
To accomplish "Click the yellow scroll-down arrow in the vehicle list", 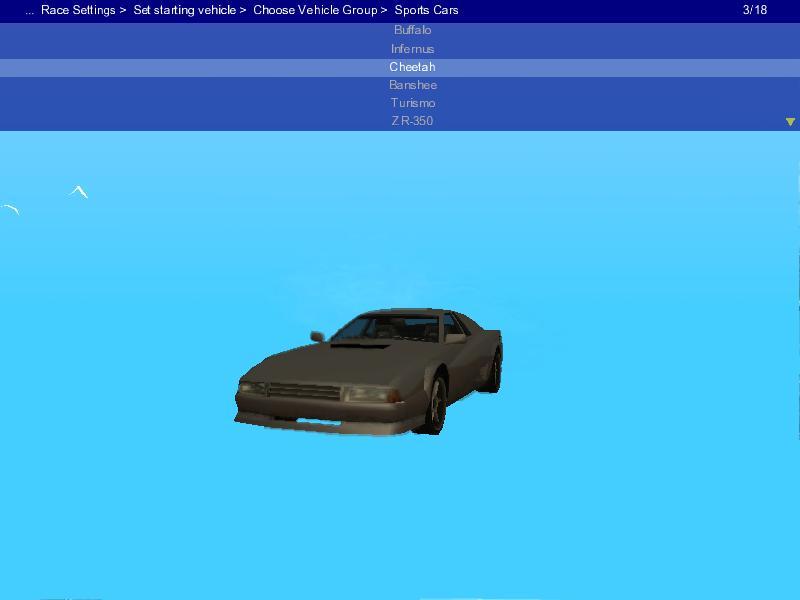I will pos(790,122).
